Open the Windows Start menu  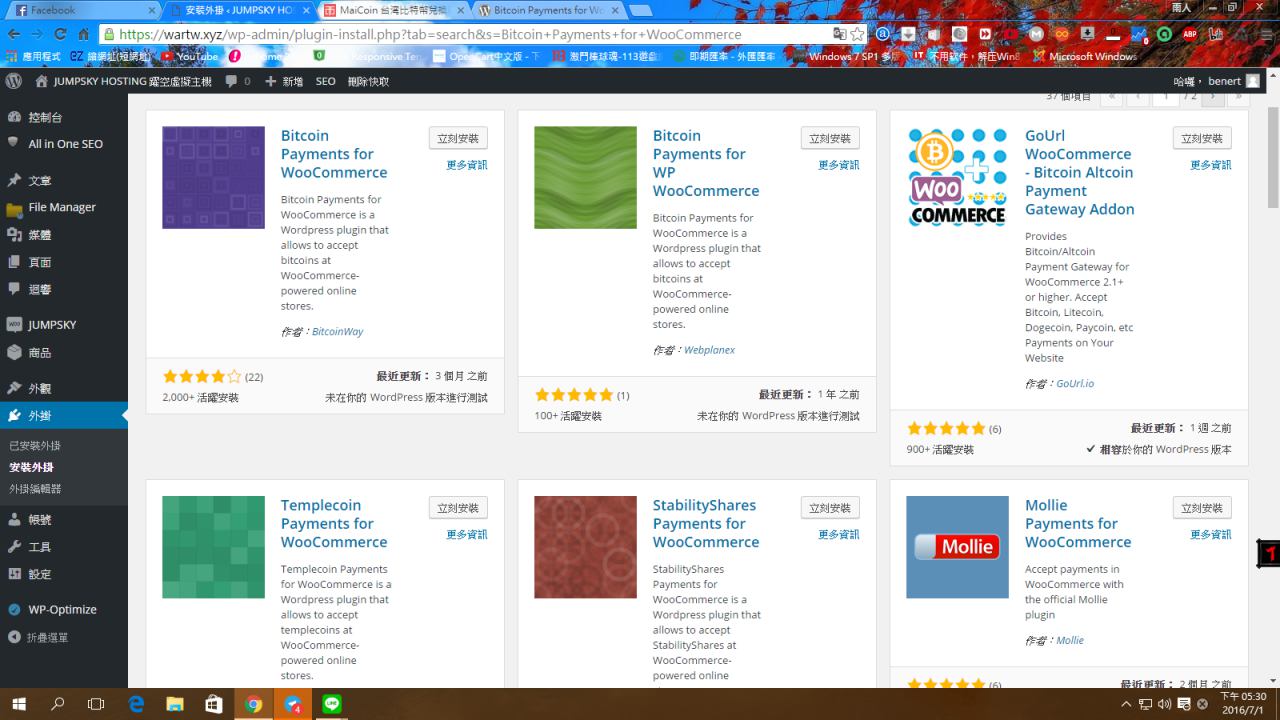18,704
